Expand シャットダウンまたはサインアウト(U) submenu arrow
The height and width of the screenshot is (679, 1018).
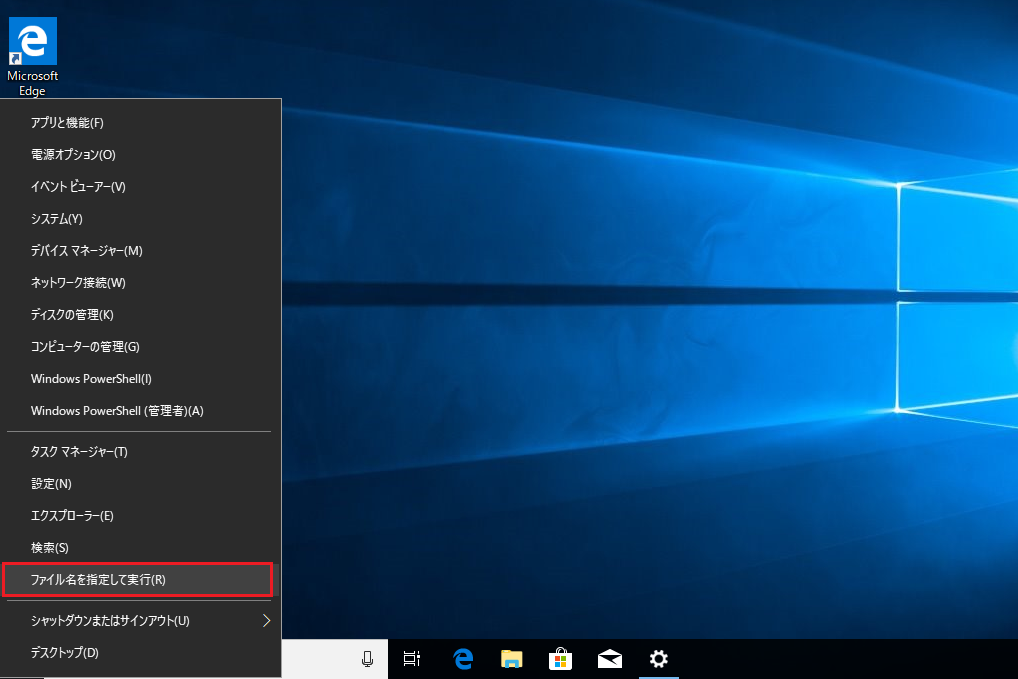[x=266, y=621]
